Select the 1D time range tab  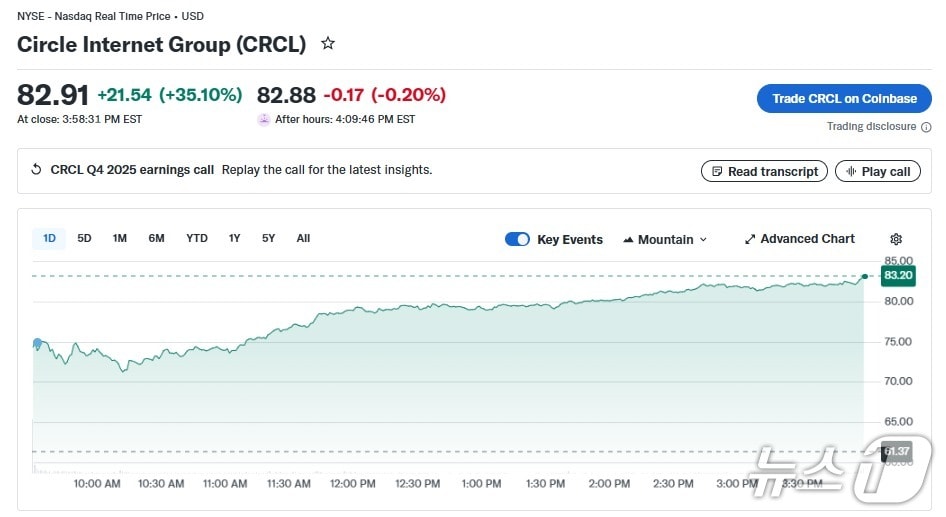[49, 238]
